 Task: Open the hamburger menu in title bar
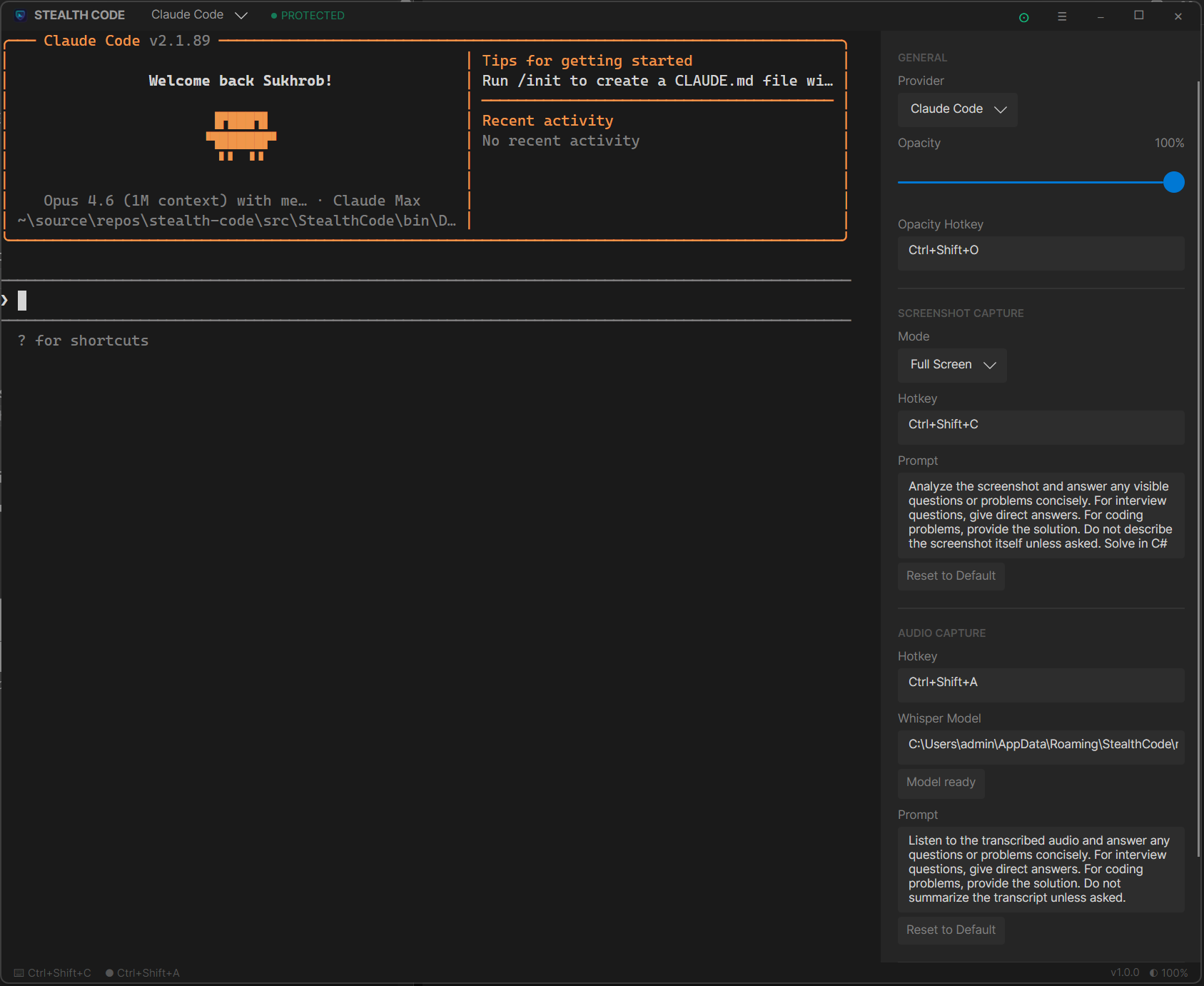click(x=1062, y=16)
